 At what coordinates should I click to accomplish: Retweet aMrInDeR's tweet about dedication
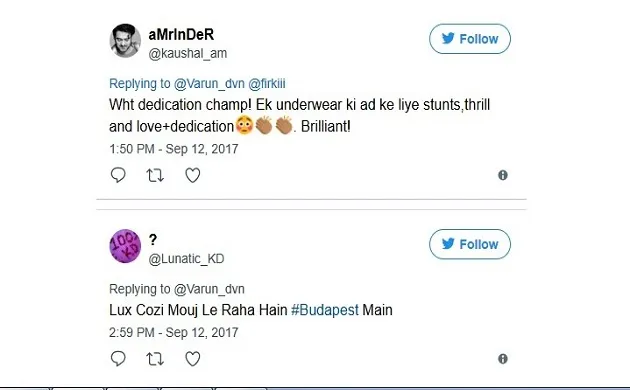(x=155, y=176)
